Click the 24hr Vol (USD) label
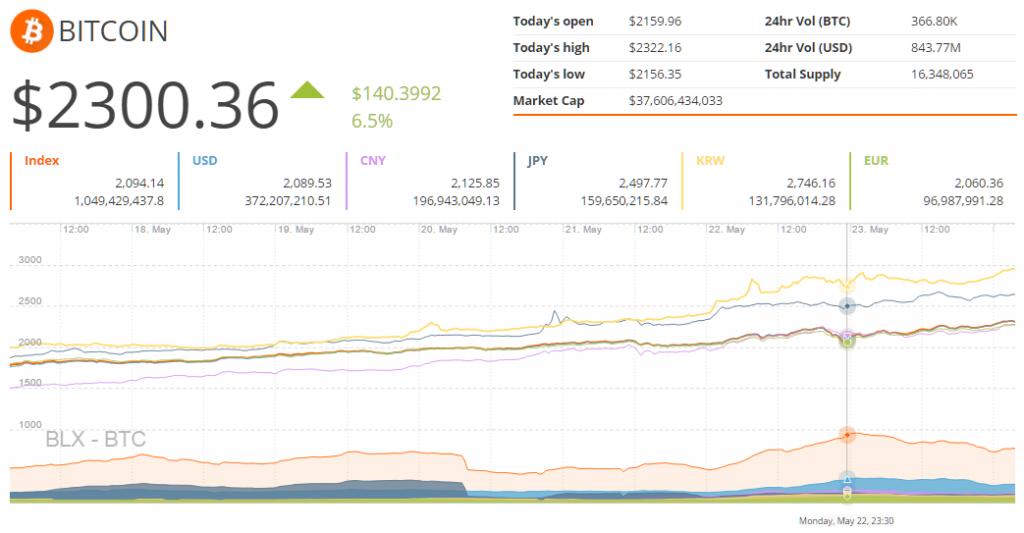This screenshot has height=533, width=1024. [x=808, y=48]
